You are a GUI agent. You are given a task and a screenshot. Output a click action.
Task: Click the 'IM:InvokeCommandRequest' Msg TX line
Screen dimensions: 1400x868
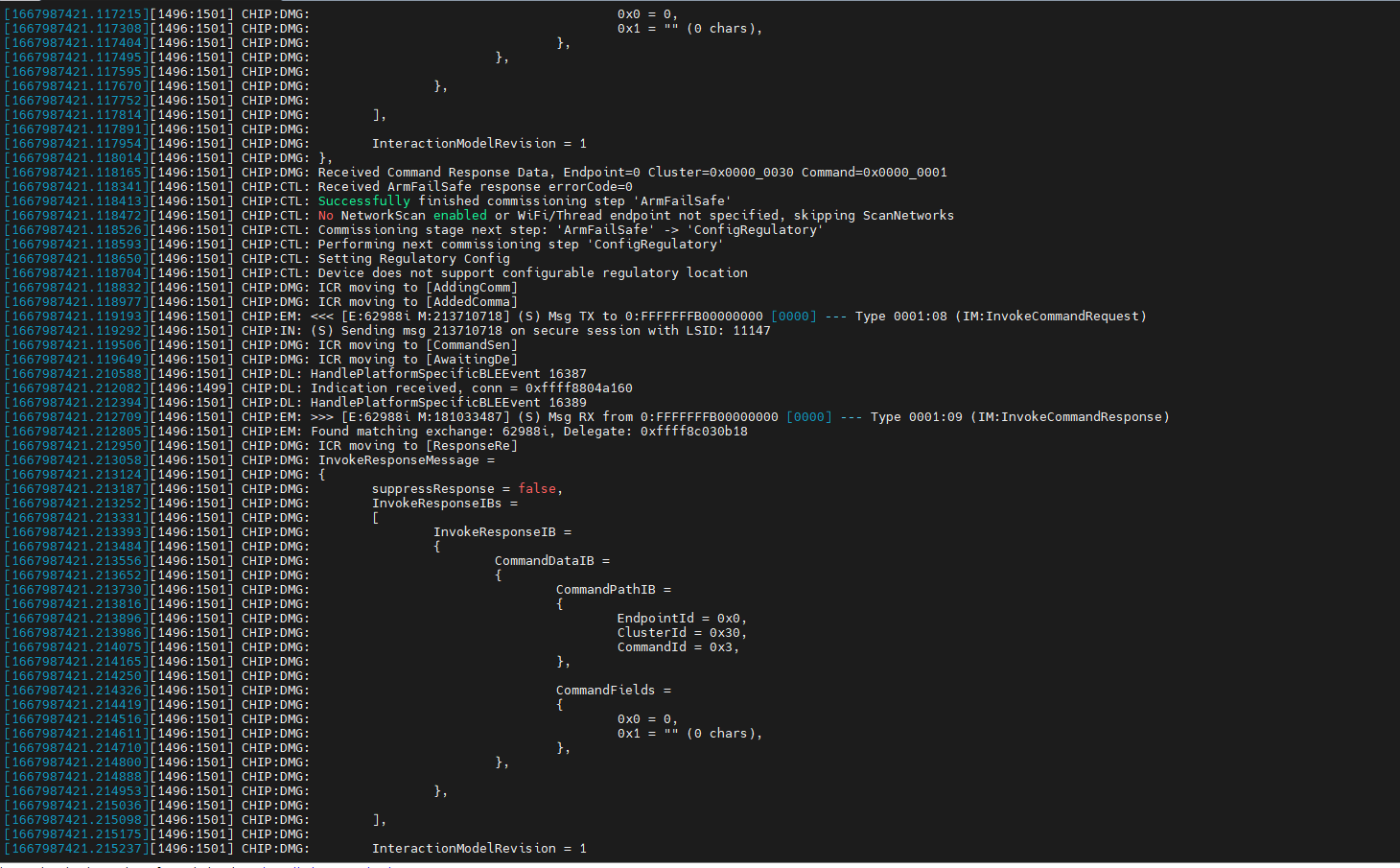pos(575,317)
